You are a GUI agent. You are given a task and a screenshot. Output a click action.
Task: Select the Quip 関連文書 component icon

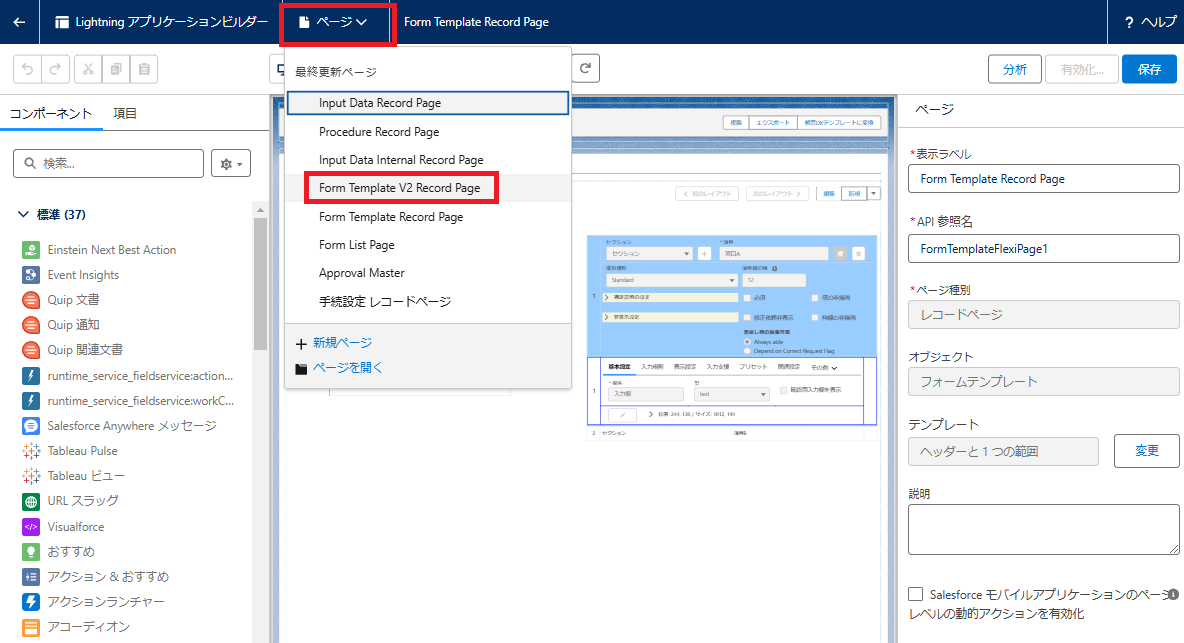31,349
